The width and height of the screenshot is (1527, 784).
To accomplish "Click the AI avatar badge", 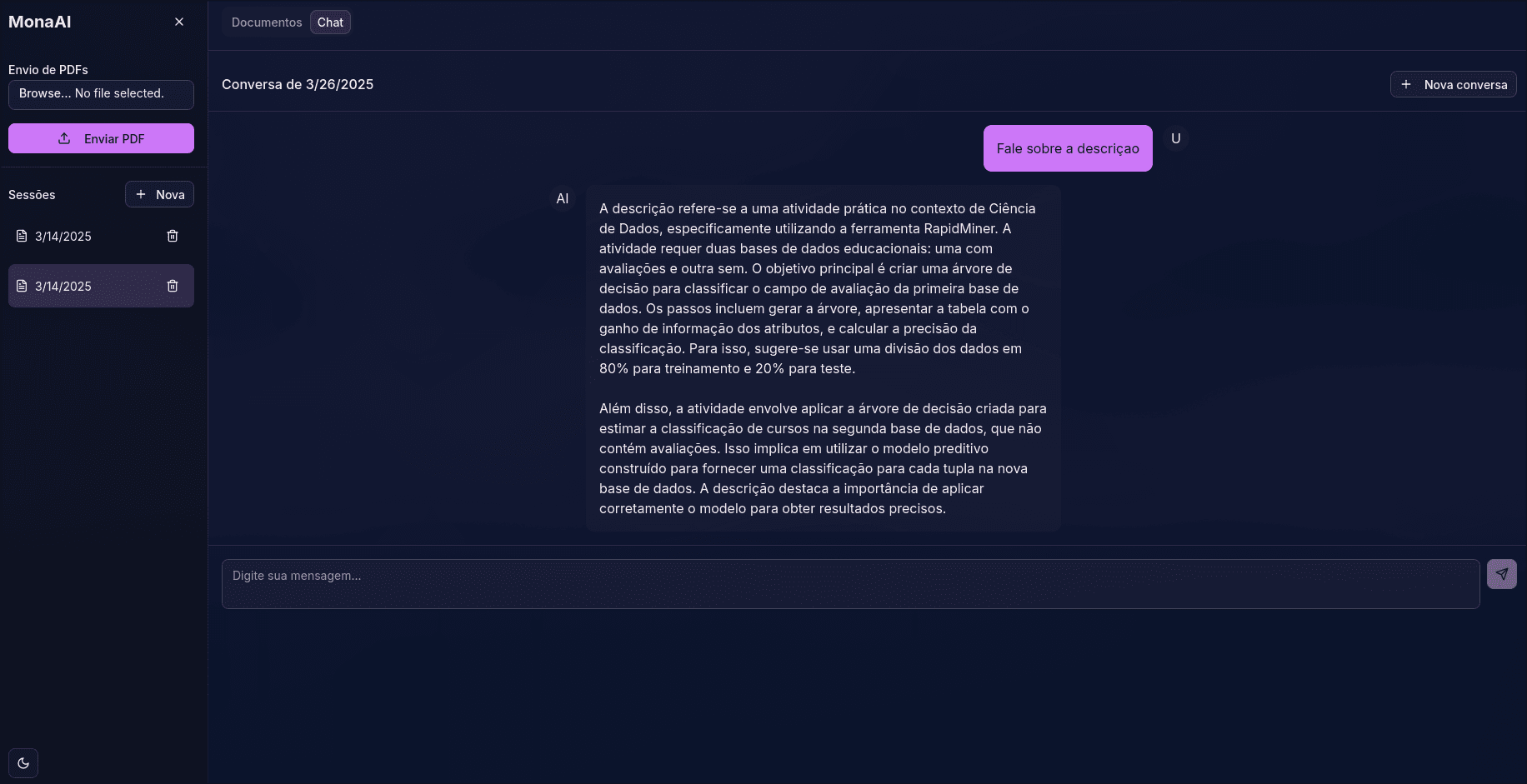I will pyautogui.click(x=563, y=198).
